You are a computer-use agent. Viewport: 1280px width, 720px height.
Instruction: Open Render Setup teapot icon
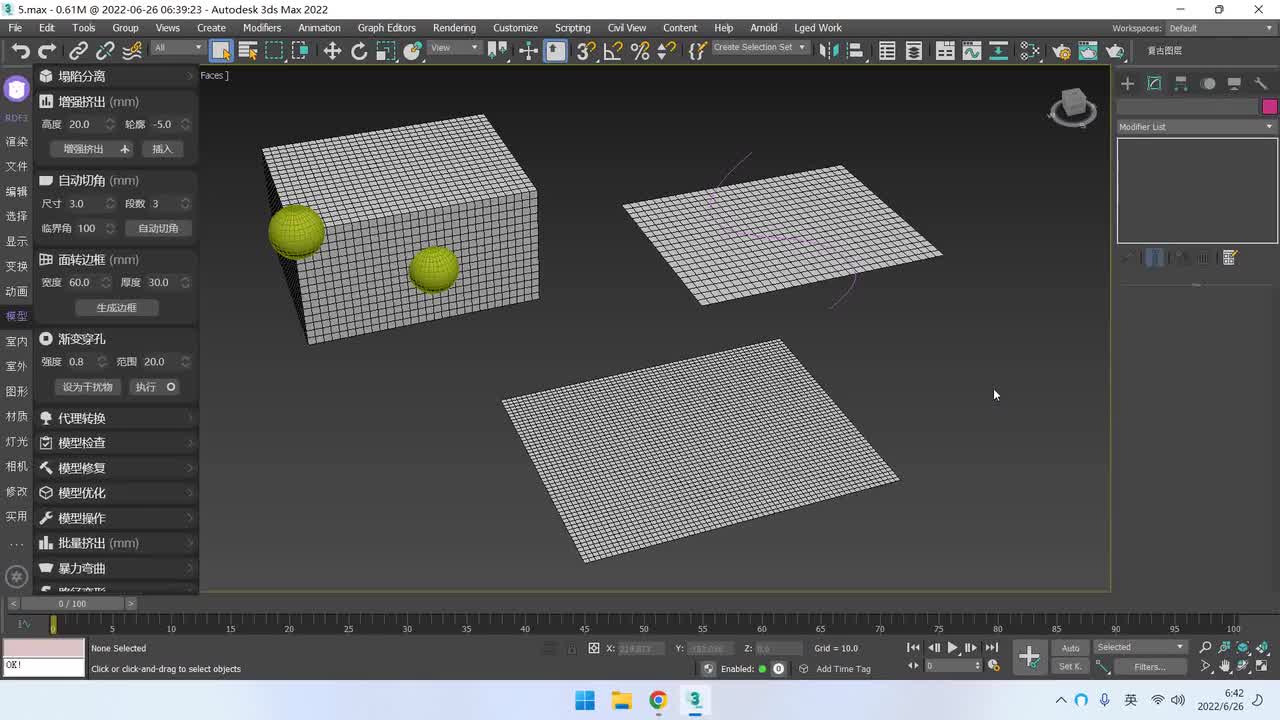pyautogui.click(x=1061, y=51)
